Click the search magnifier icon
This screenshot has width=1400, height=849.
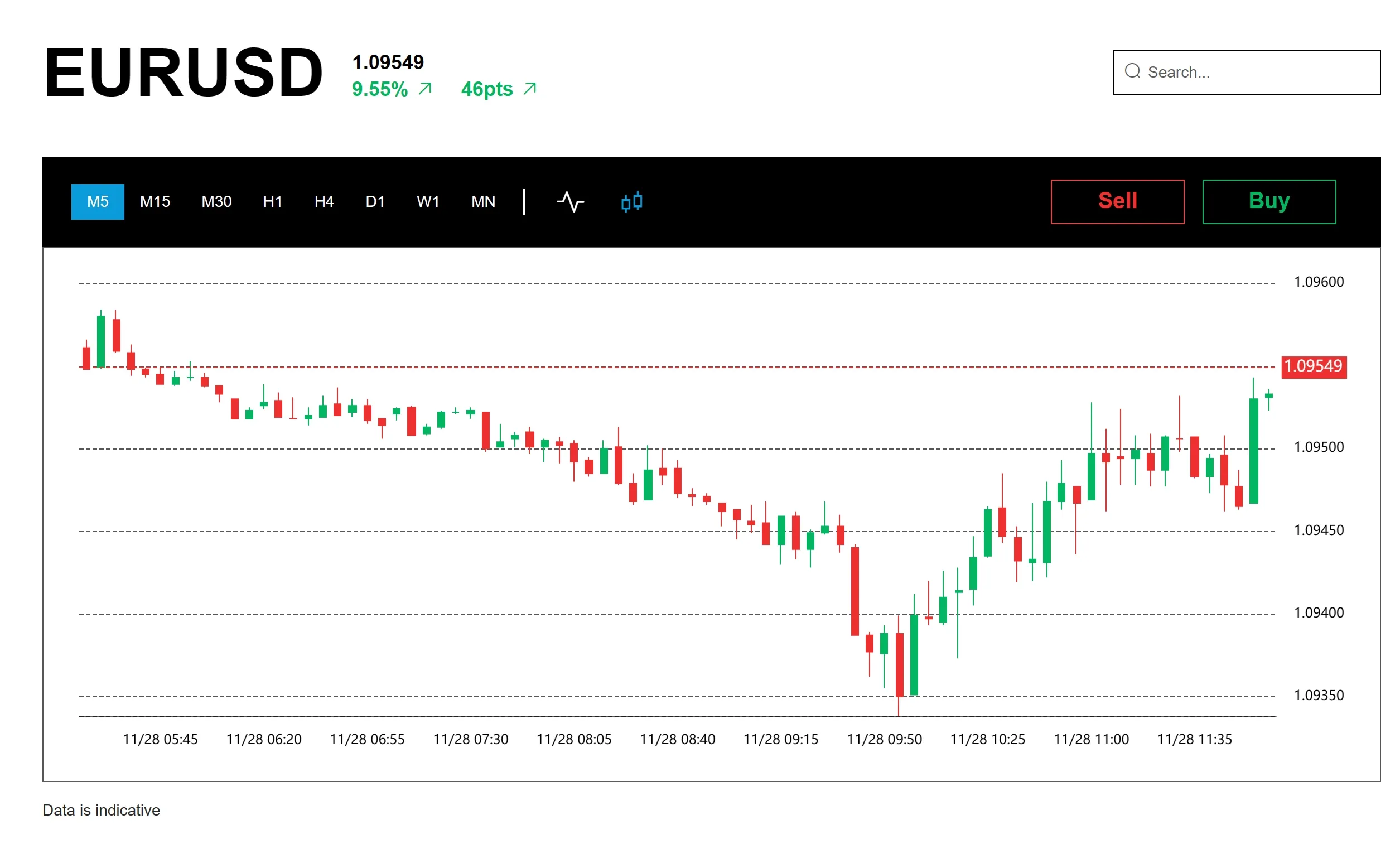[1132, 71]
